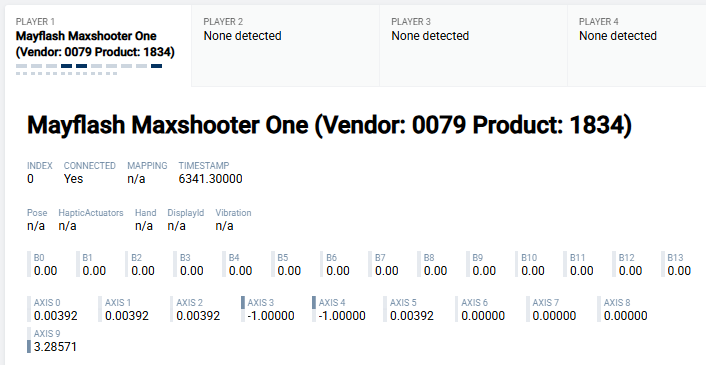Switch to the Player 2 tab
Image resolution: width=706 pixels, height=365 pixels.
[x=285, y=45]
